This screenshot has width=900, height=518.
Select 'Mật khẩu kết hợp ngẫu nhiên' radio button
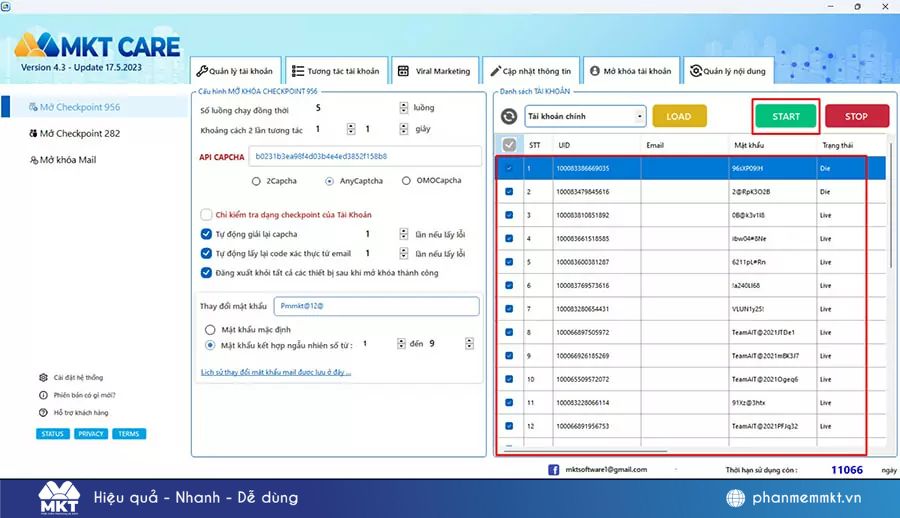coord(210,345)
